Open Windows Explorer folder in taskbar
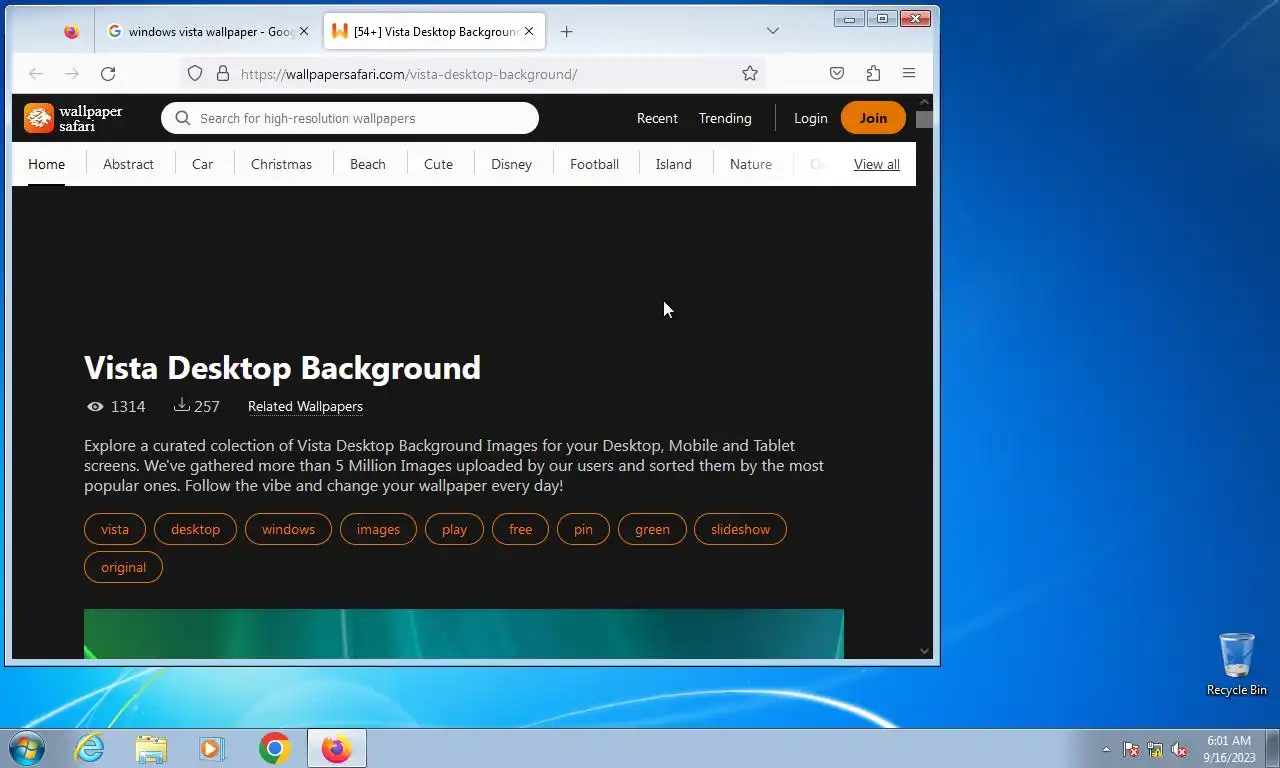 [151, 748]
